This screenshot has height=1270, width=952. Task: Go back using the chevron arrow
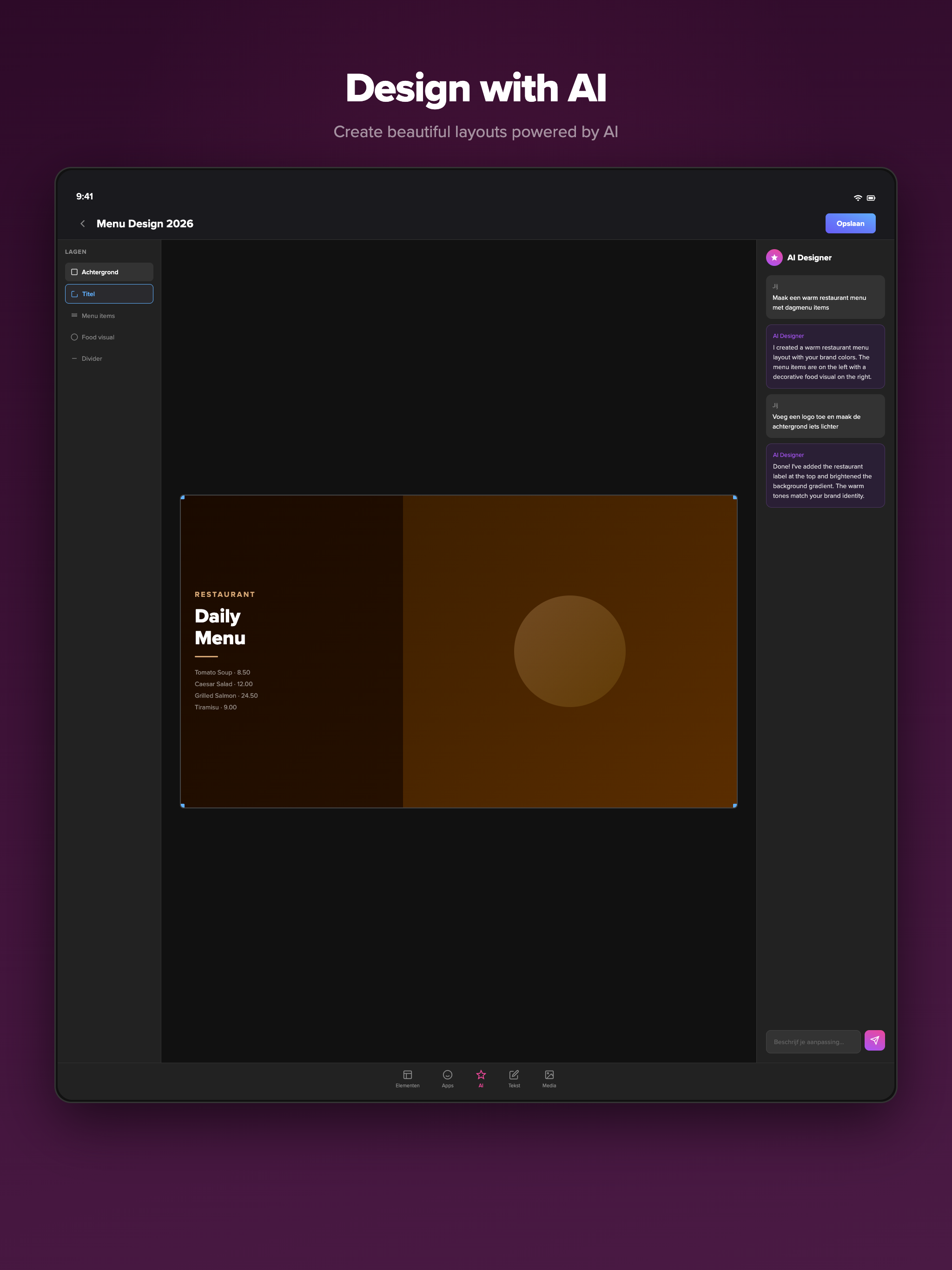83,224
